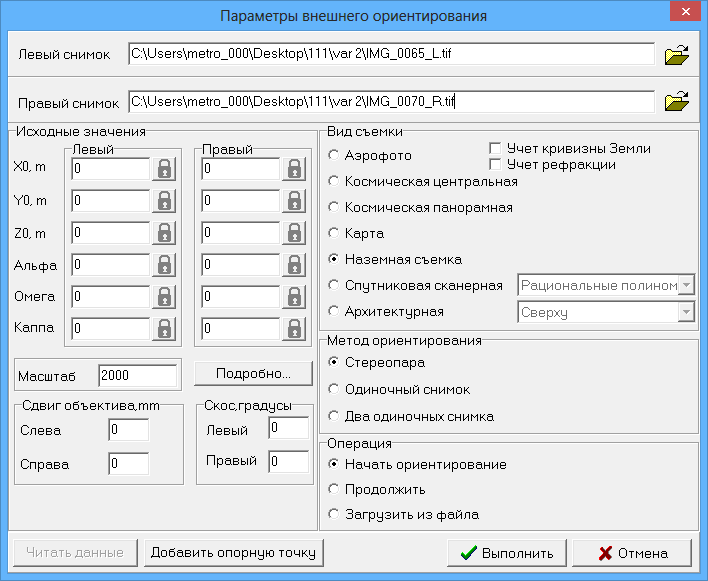Select Космическая центральная option
The image size is (708, 581).
point(334,181)
